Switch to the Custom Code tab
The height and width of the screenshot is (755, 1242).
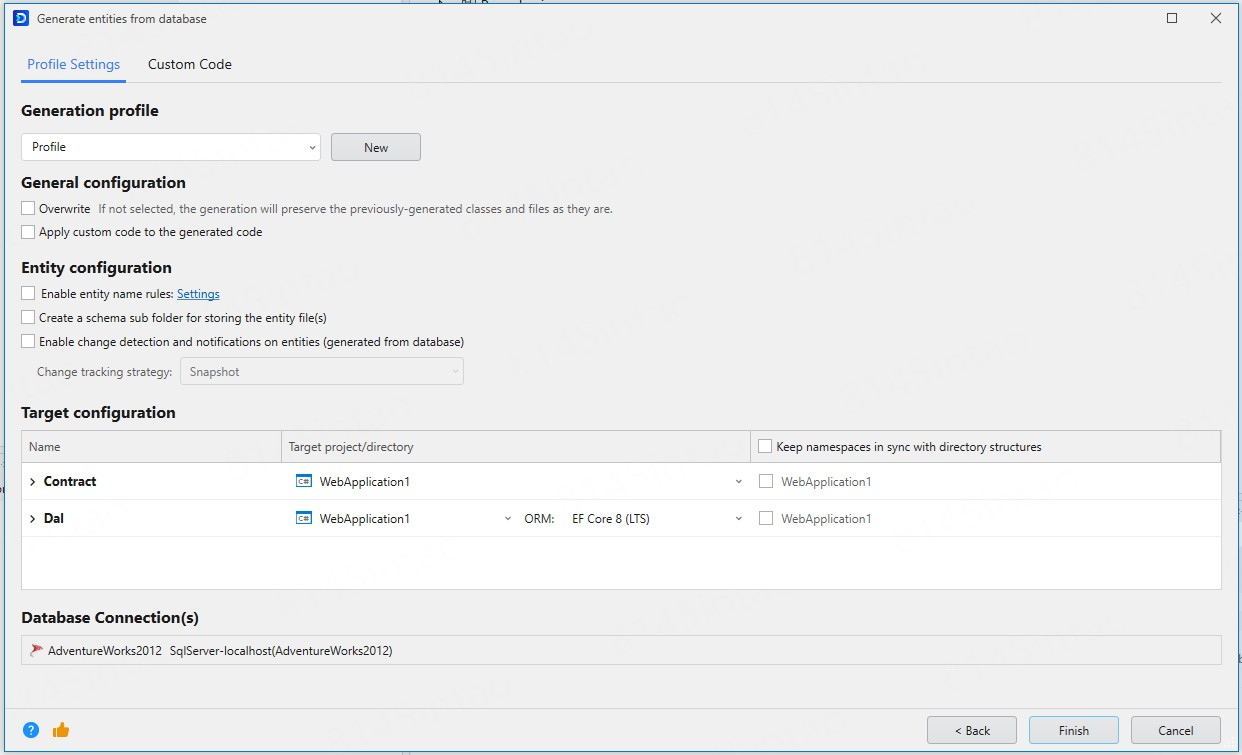tap(189, 64)
